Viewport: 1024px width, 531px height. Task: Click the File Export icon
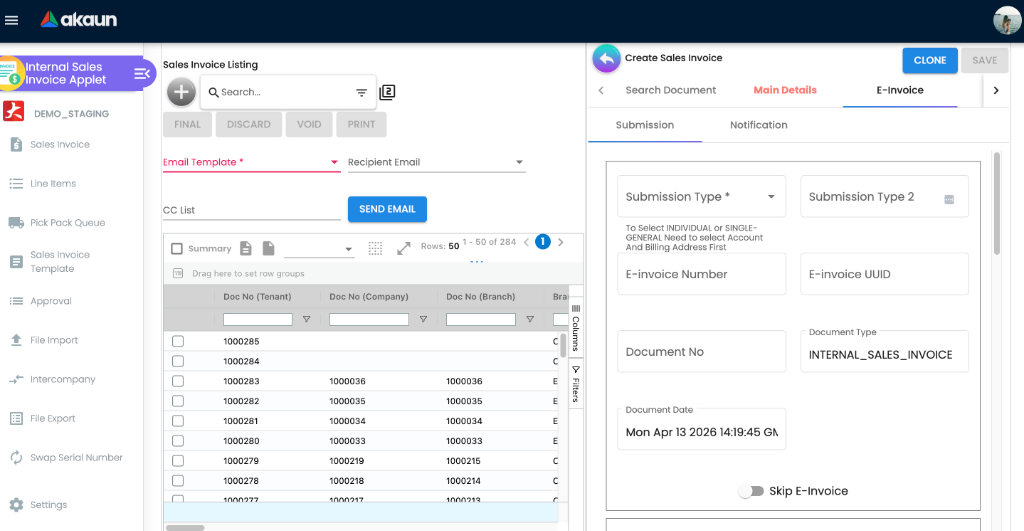(x=16, y=419)
